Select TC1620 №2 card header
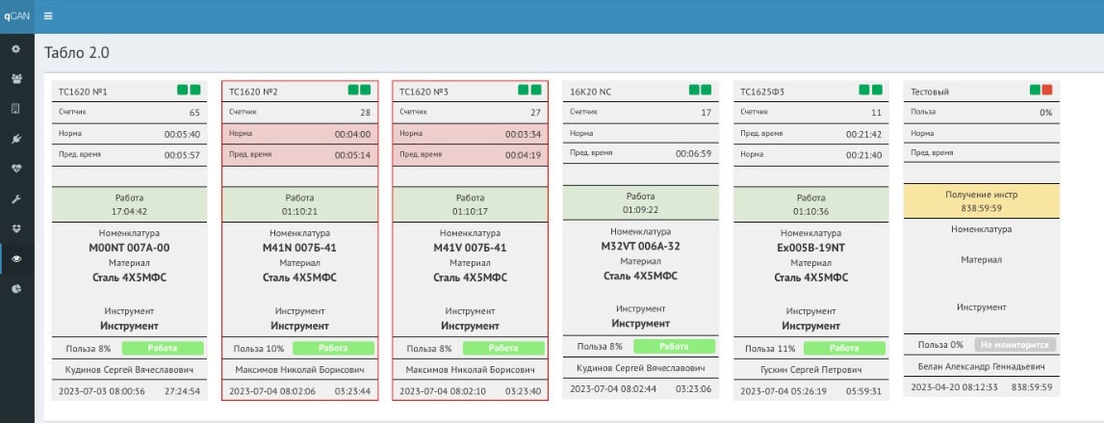Viewport: 1104px width, 423px height. pos(300,91)
